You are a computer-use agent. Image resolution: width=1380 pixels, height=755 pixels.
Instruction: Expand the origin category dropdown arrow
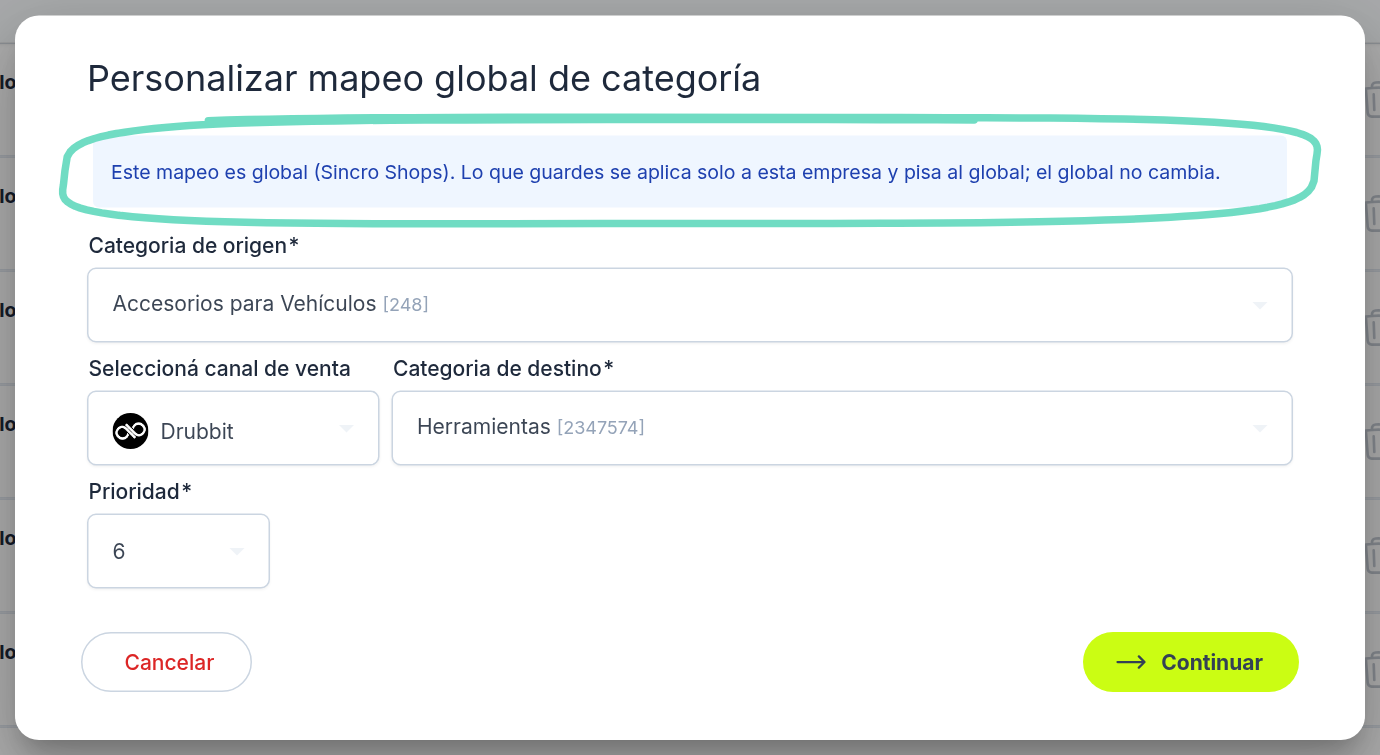click(1260, 305)
